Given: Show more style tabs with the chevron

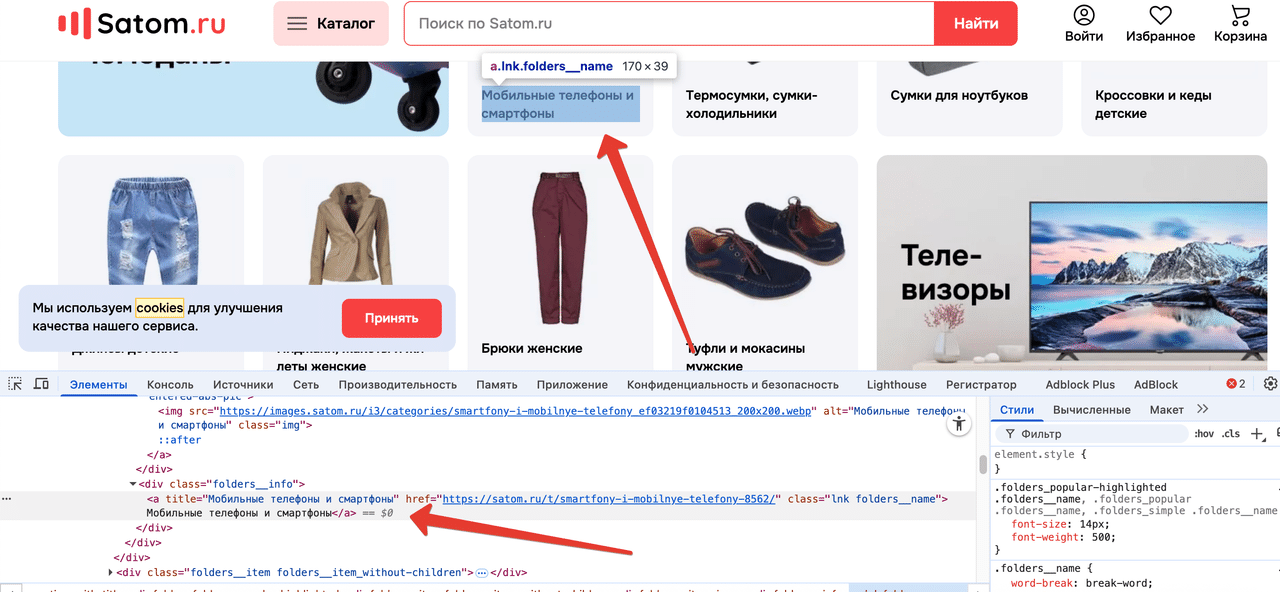Looking at the screenshot, I should tap(1202, 409).
